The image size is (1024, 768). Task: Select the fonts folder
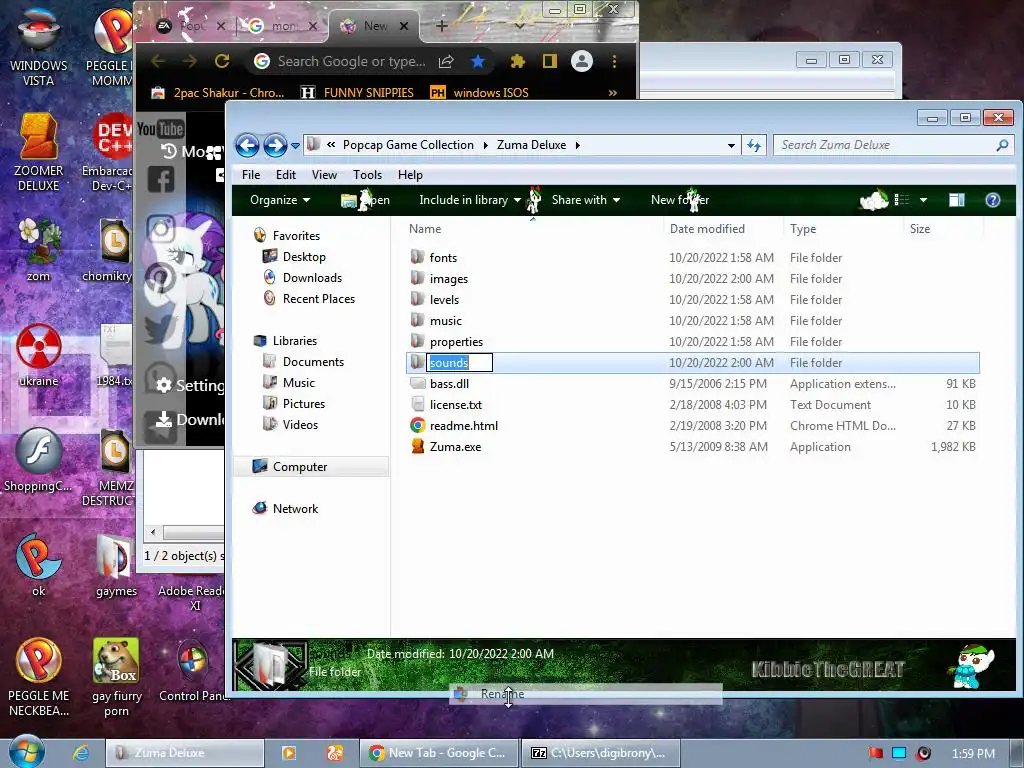tap(443, 257)
